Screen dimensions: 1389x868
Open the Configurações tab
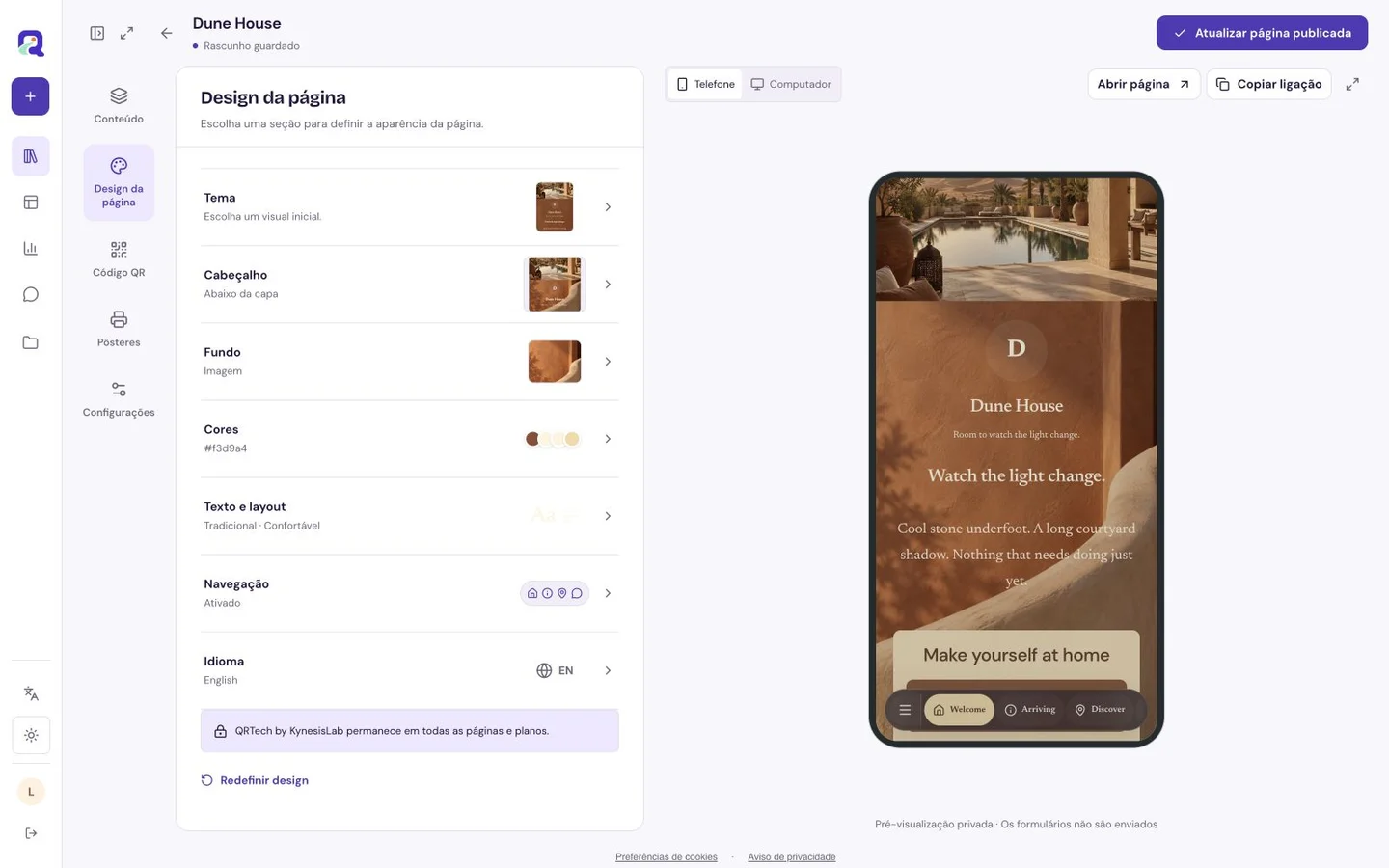tap(119, 399)
